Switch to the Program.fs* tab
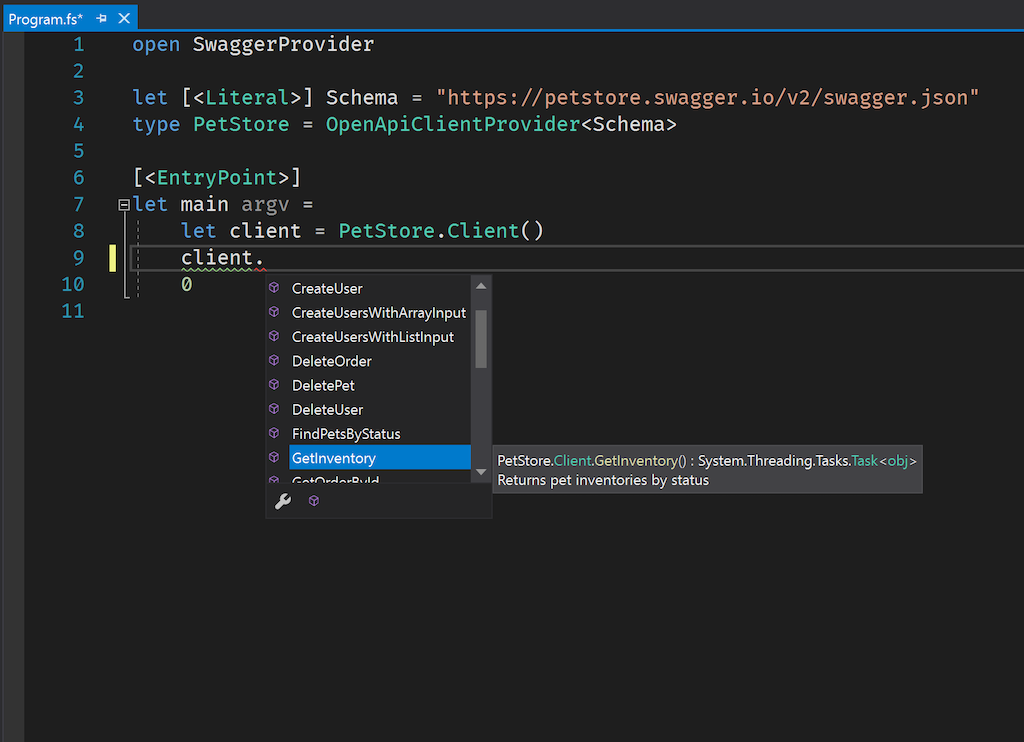Image resolution: width=1024 pixels, height=742 pixels. click(x=46, y=19)
